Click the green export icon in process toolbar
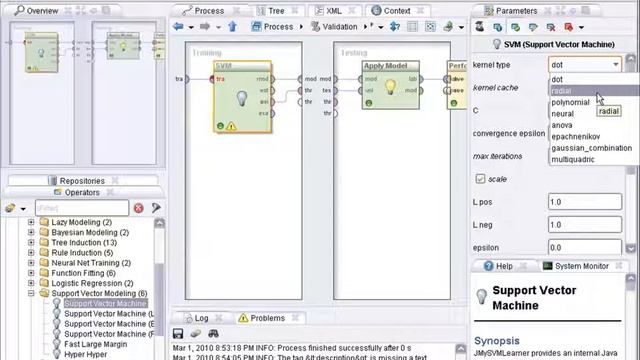640x360 pixels. [x=449, y=27]
